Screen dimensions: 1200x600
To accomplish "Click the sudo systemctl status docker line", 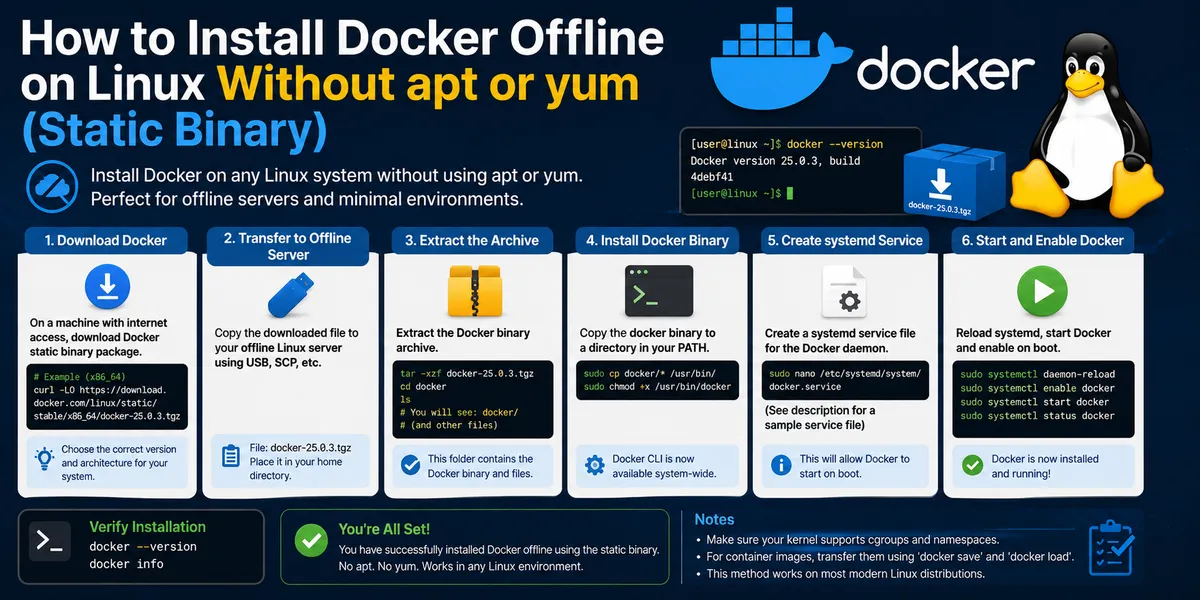I will pyautogui.click(x=1037, y=416).
